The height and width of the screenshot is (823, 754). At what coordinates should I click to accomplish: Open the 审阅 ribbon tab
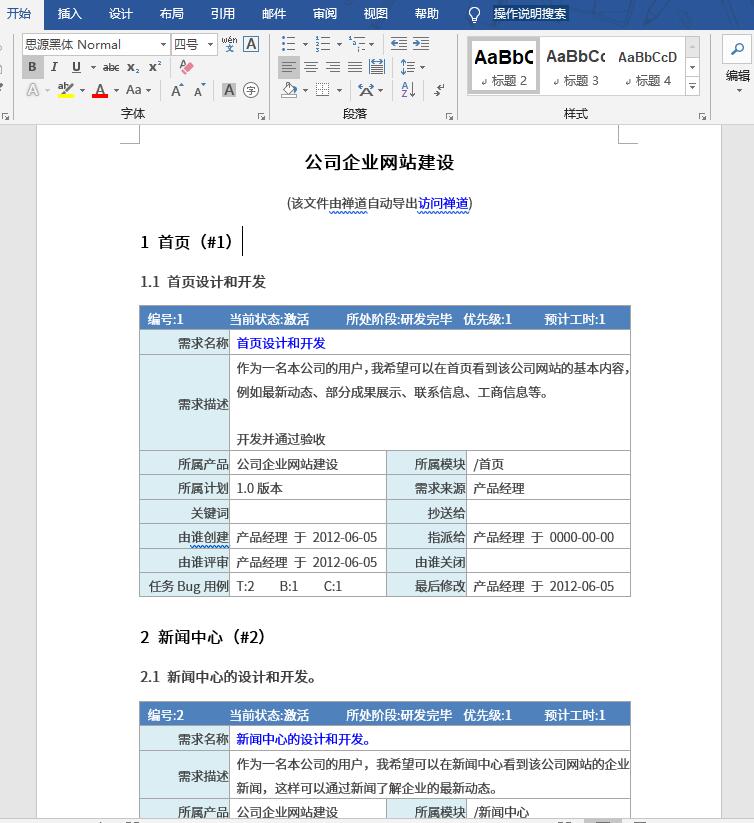point(325,14)
